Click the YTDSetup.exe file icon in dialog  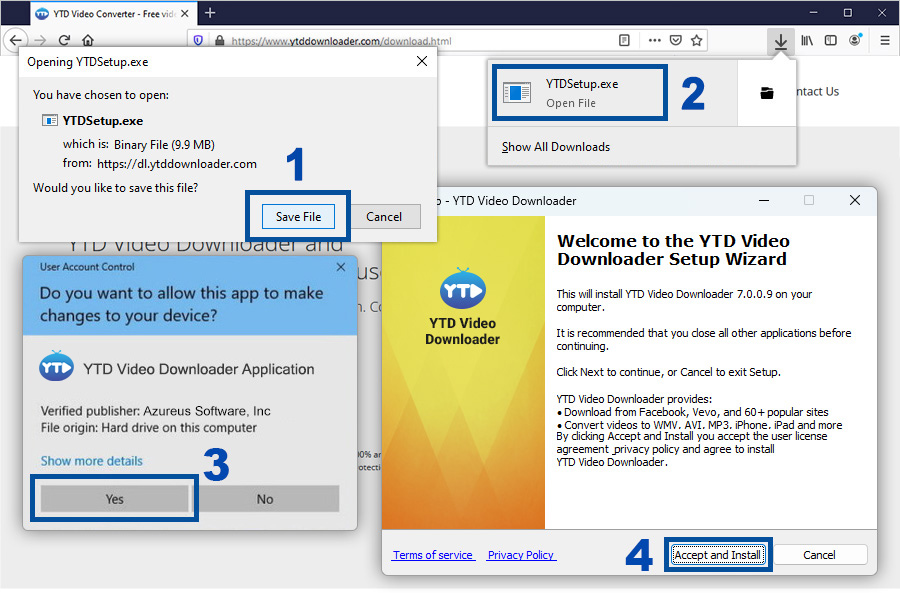[50, 120]
